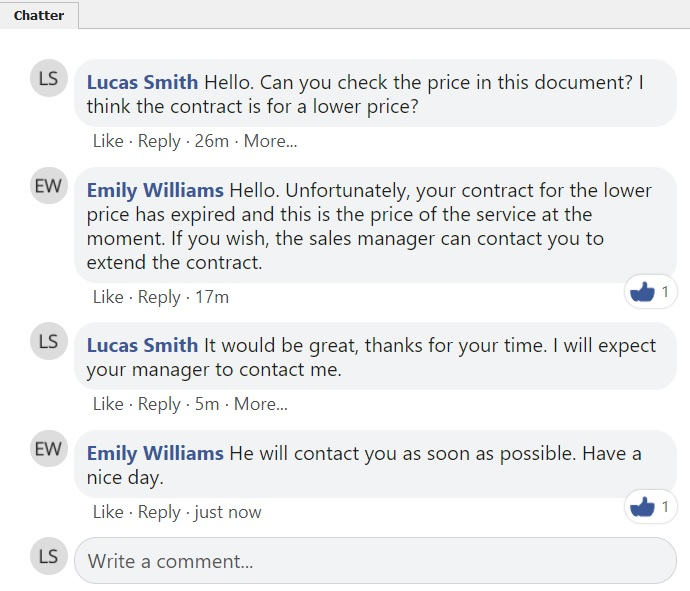Screen dimensions: 690x591
Task: Open Lucas Smith name link in first comment
Action: tap(142, 82)
